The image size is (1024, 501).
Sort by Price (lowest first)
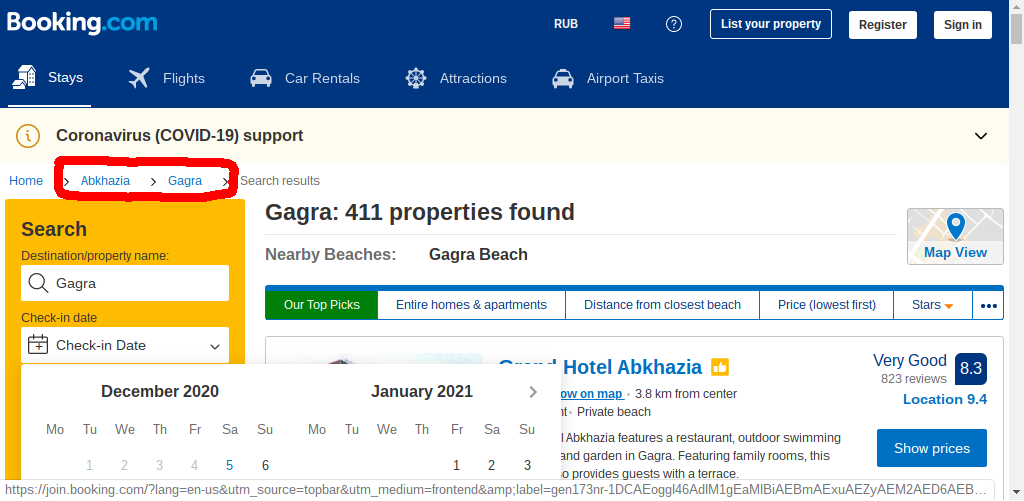(826, 305)
